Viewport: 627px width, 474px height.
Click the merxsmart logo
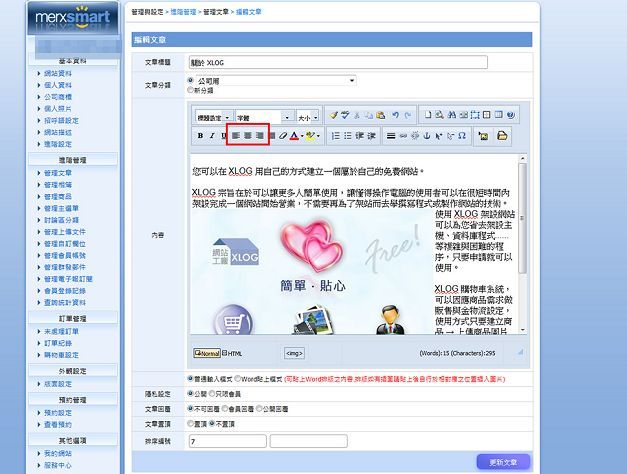click(73, 18)
